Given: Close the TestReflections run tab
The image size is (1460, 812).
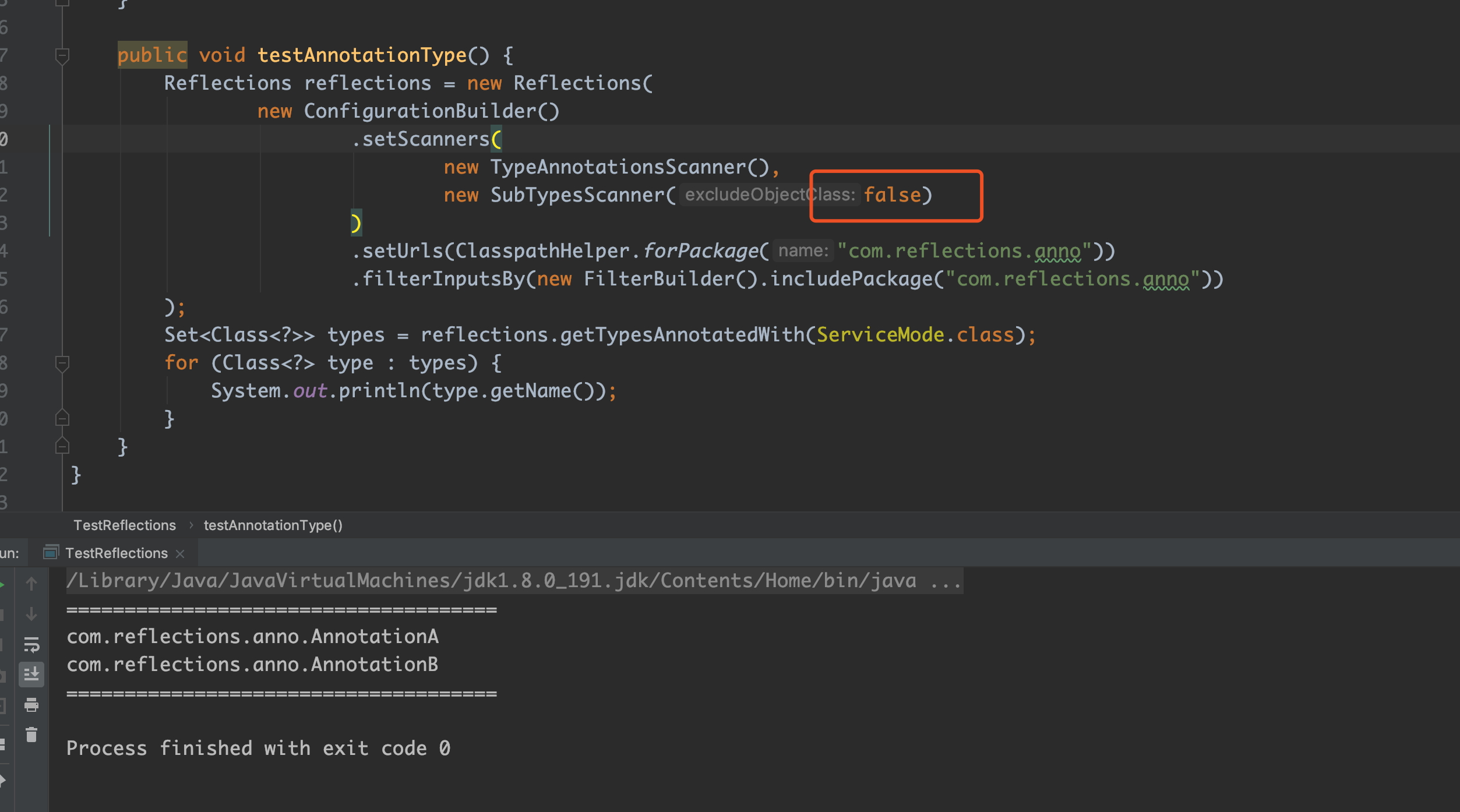Looking at the screenshot, I should (x=181, y=552).
